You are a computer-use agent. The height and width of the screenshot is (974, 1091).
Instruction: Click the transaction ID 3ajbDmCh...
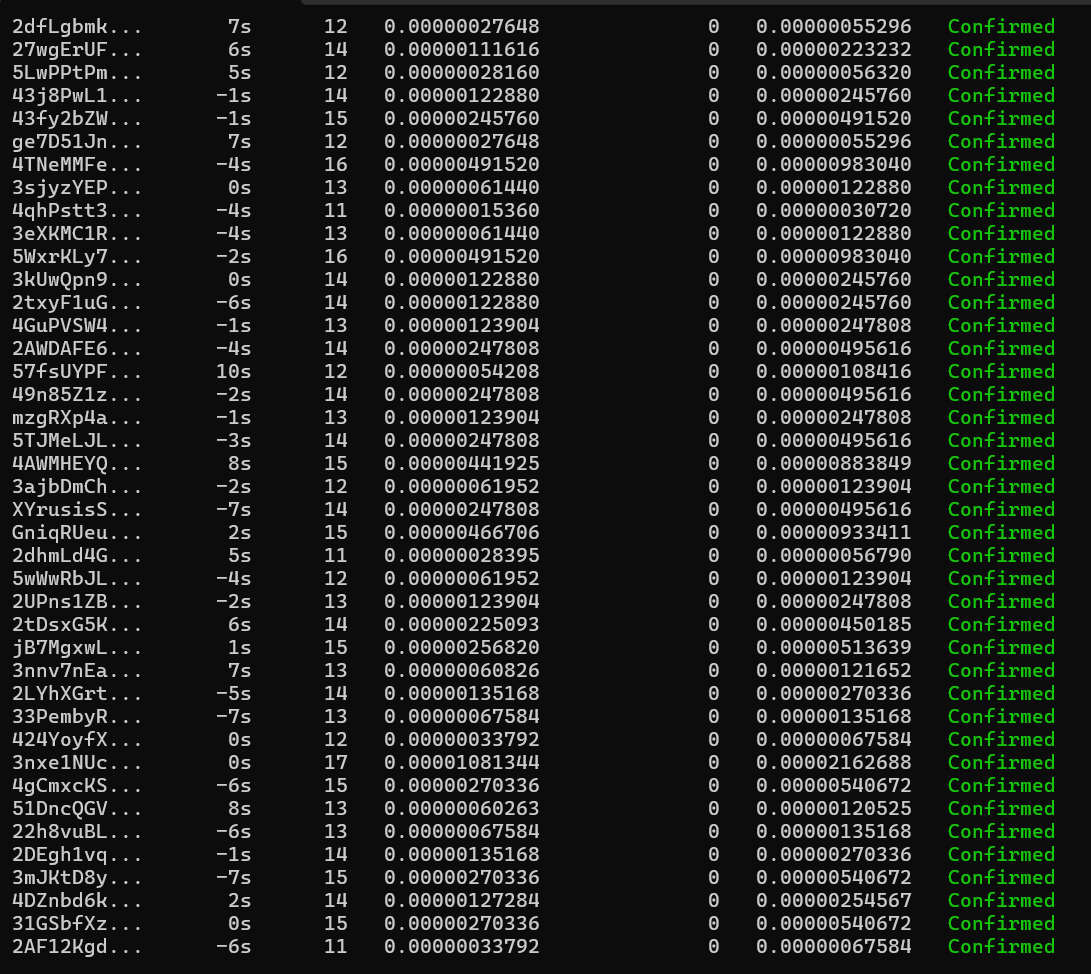pyautogui.click(x=77, y=486)
